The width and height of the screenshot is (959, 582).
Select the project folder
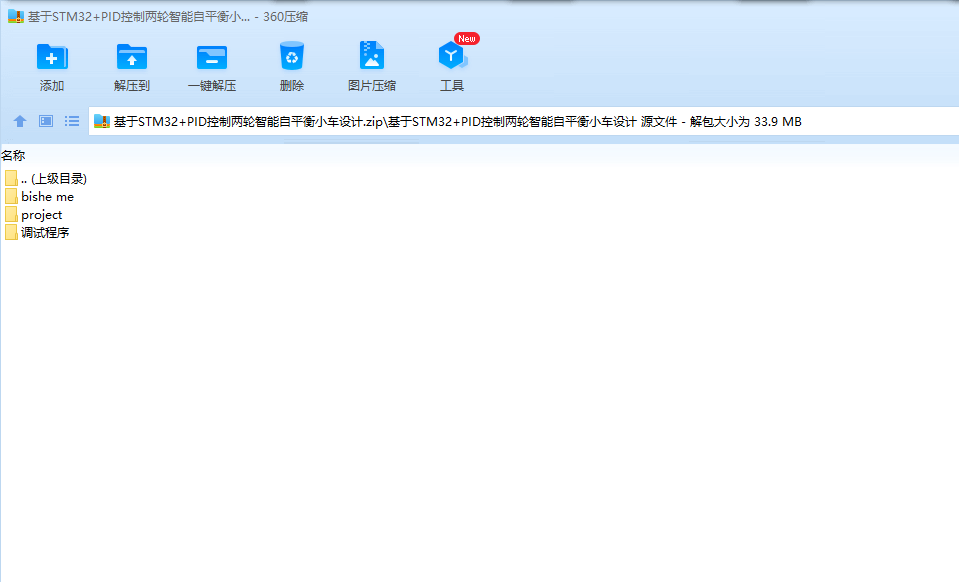coord(34,215)
